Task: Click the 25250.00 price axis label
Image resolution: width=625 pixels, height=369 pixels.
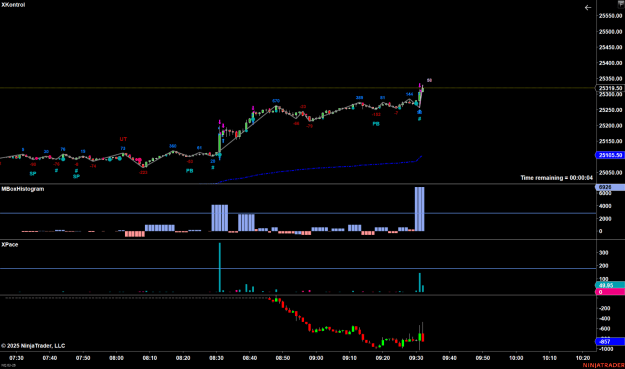Action: [610, 110]
